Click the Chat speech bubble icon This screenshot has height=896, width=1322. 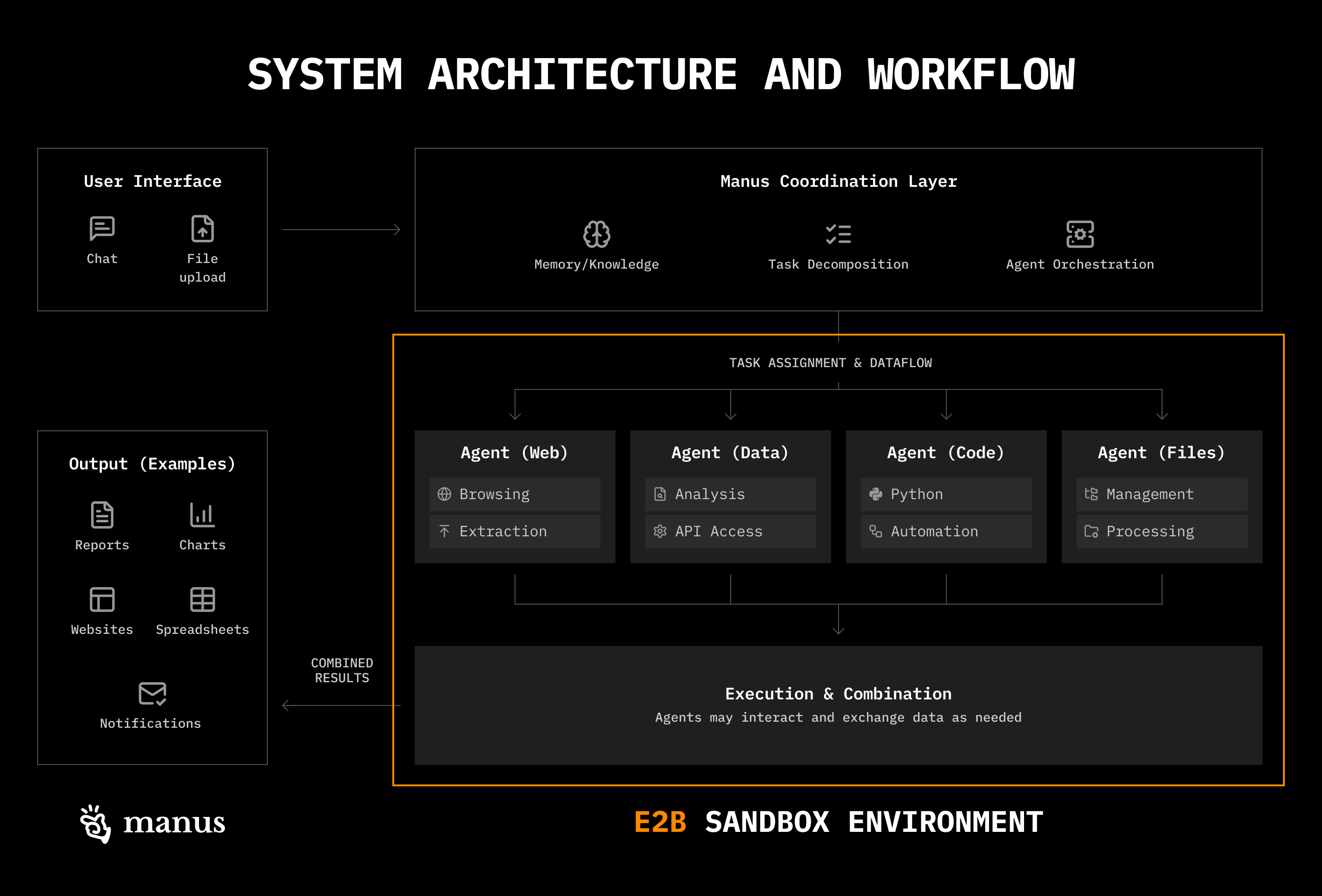point(102,229)
